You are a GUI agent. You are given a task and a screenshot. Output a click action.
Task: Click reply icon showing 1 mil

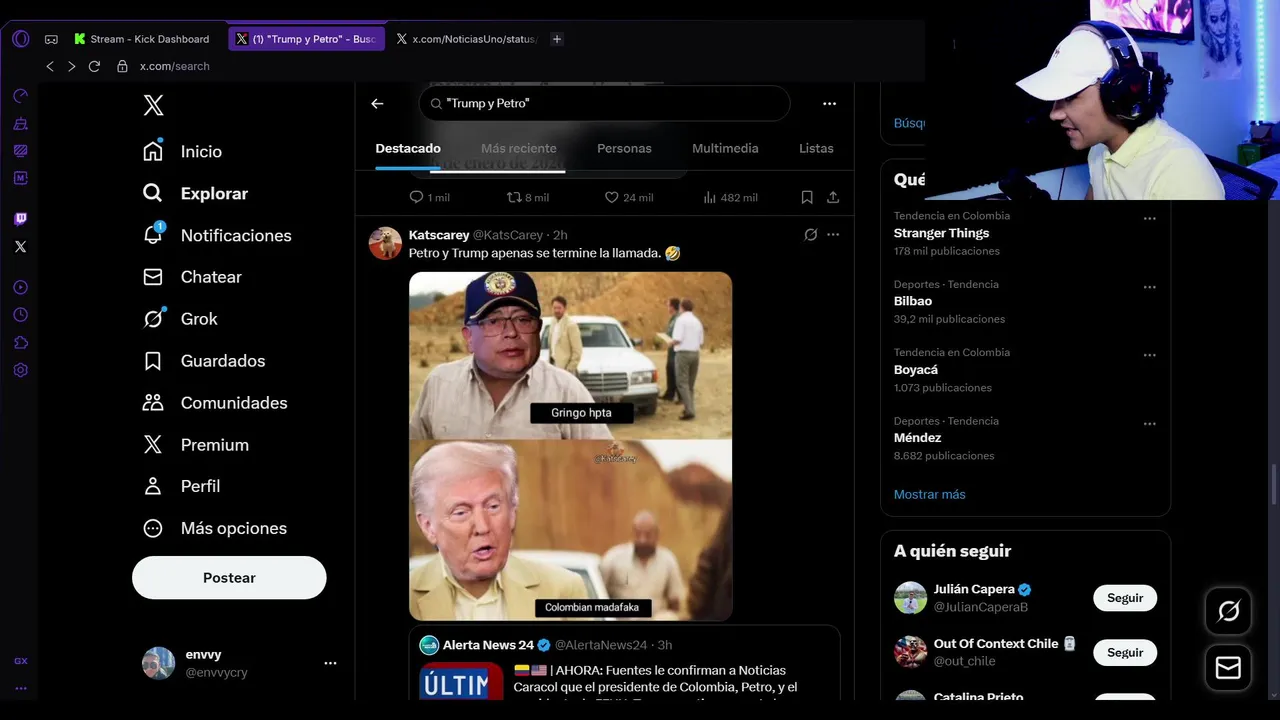click(x=430, y=197)
